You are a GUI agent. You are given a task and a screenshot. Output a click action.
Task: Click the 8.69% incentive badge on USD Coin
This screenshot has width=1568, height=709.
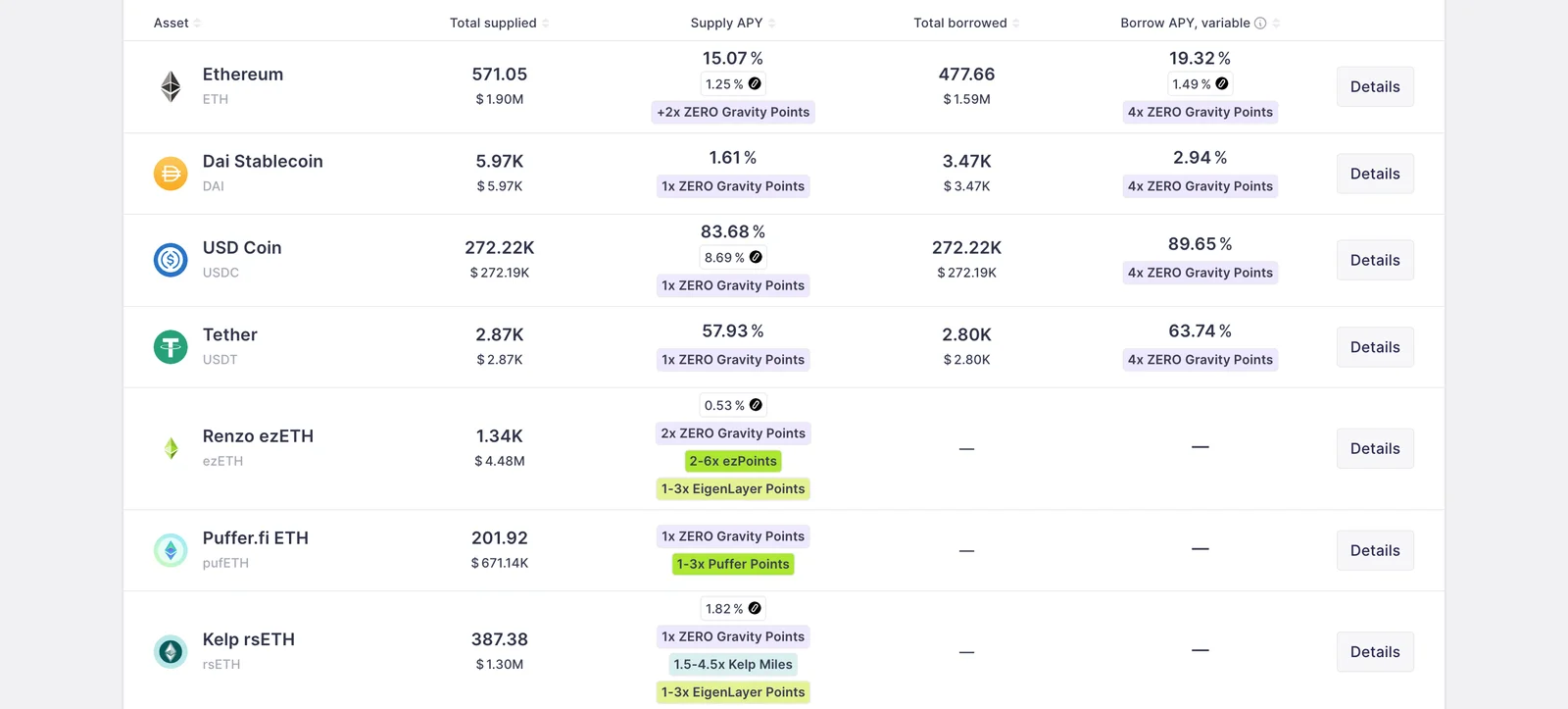[x=733, y=257]
